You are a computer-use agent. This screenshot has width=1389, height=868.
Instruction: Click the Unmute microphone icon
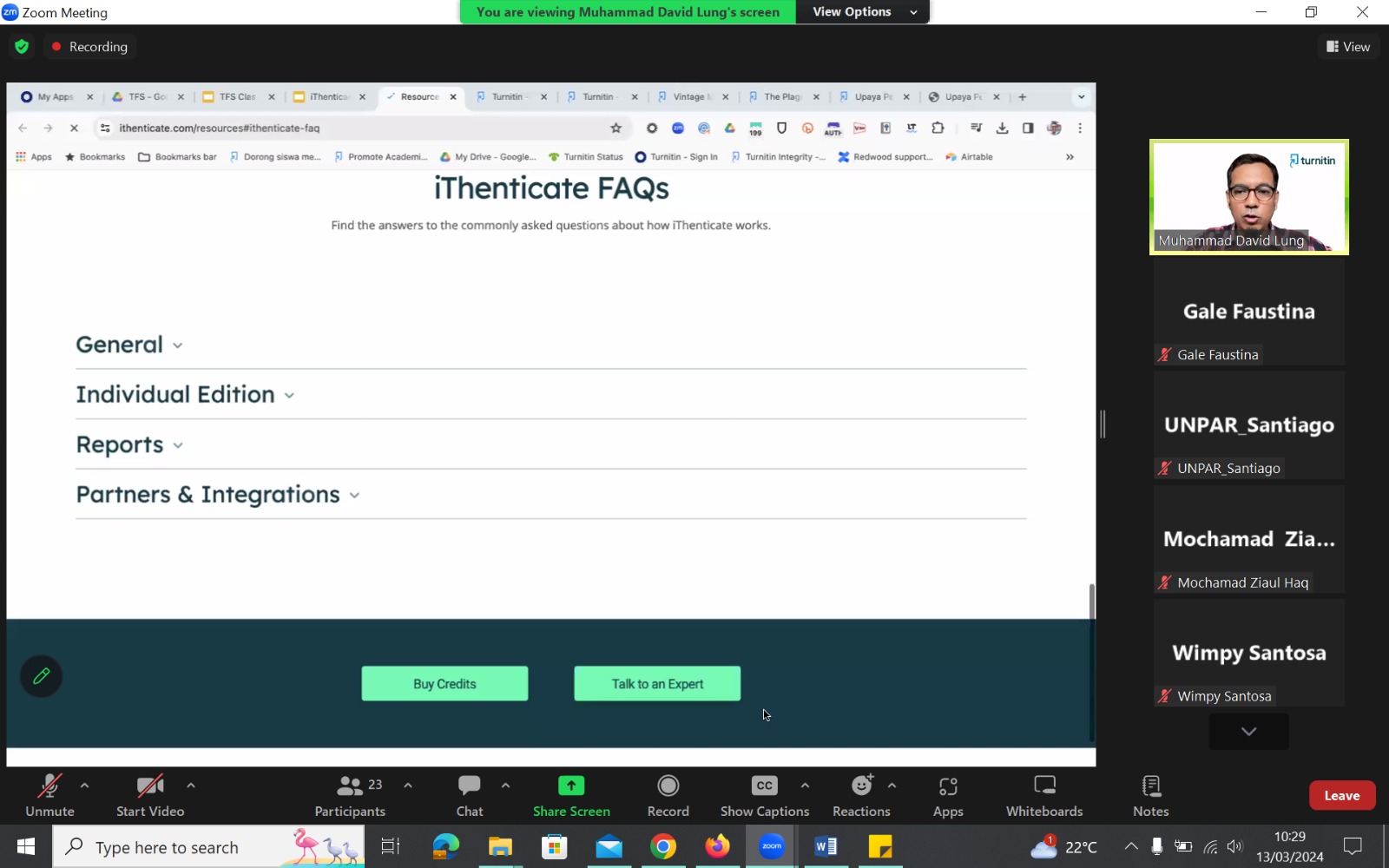pos(49,786)
